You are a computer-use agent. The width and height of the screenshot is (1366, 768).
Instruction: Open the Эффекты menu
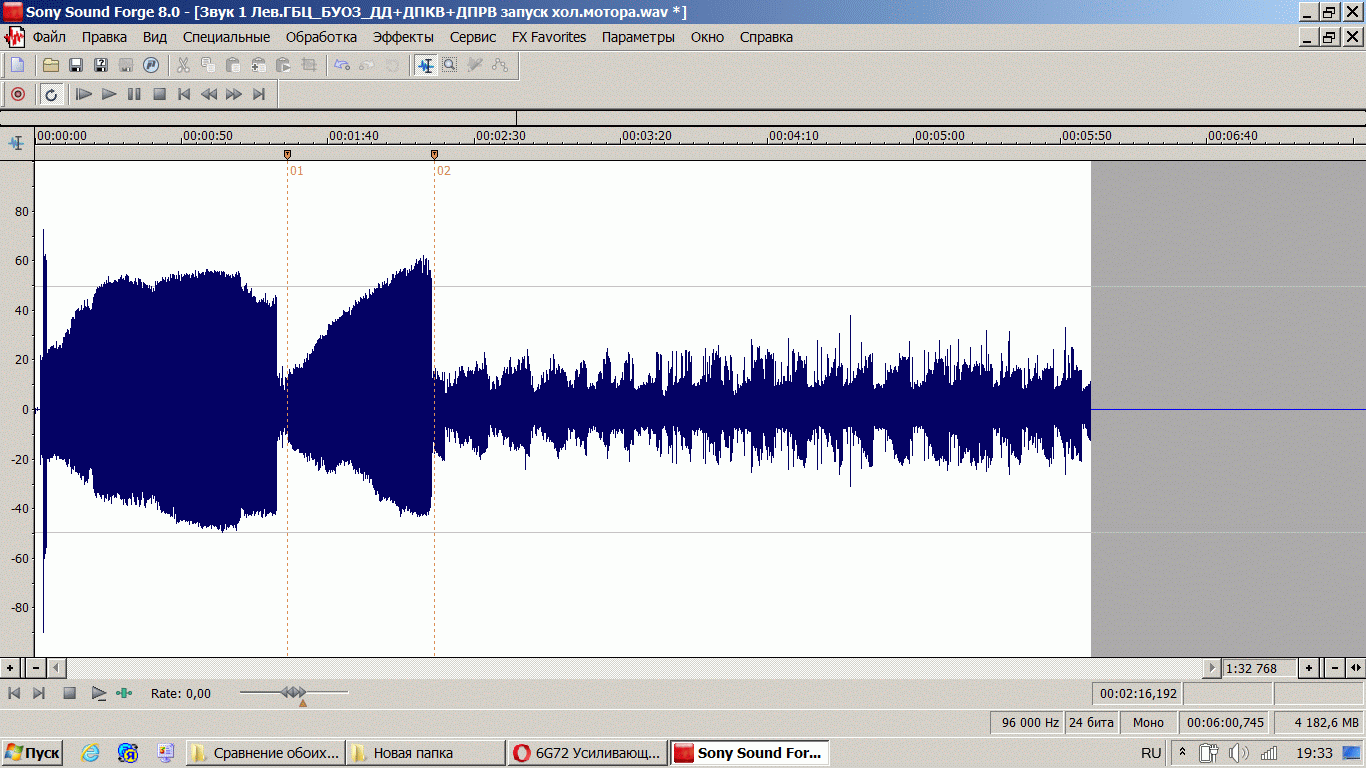coord(403,37)
